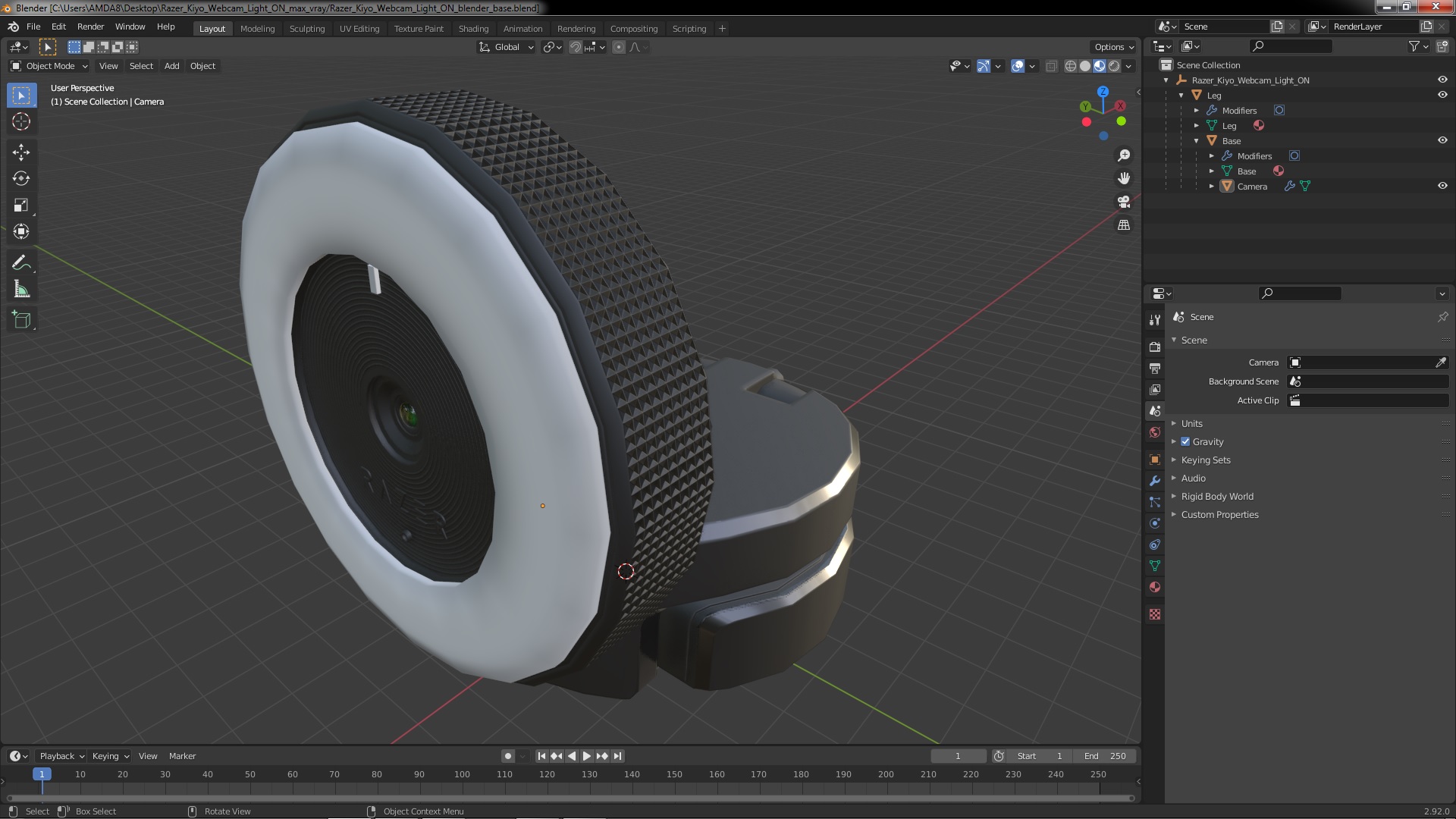Hide the Camera object in outliner
This screenshot has width=1456, height=819.
1442,186
